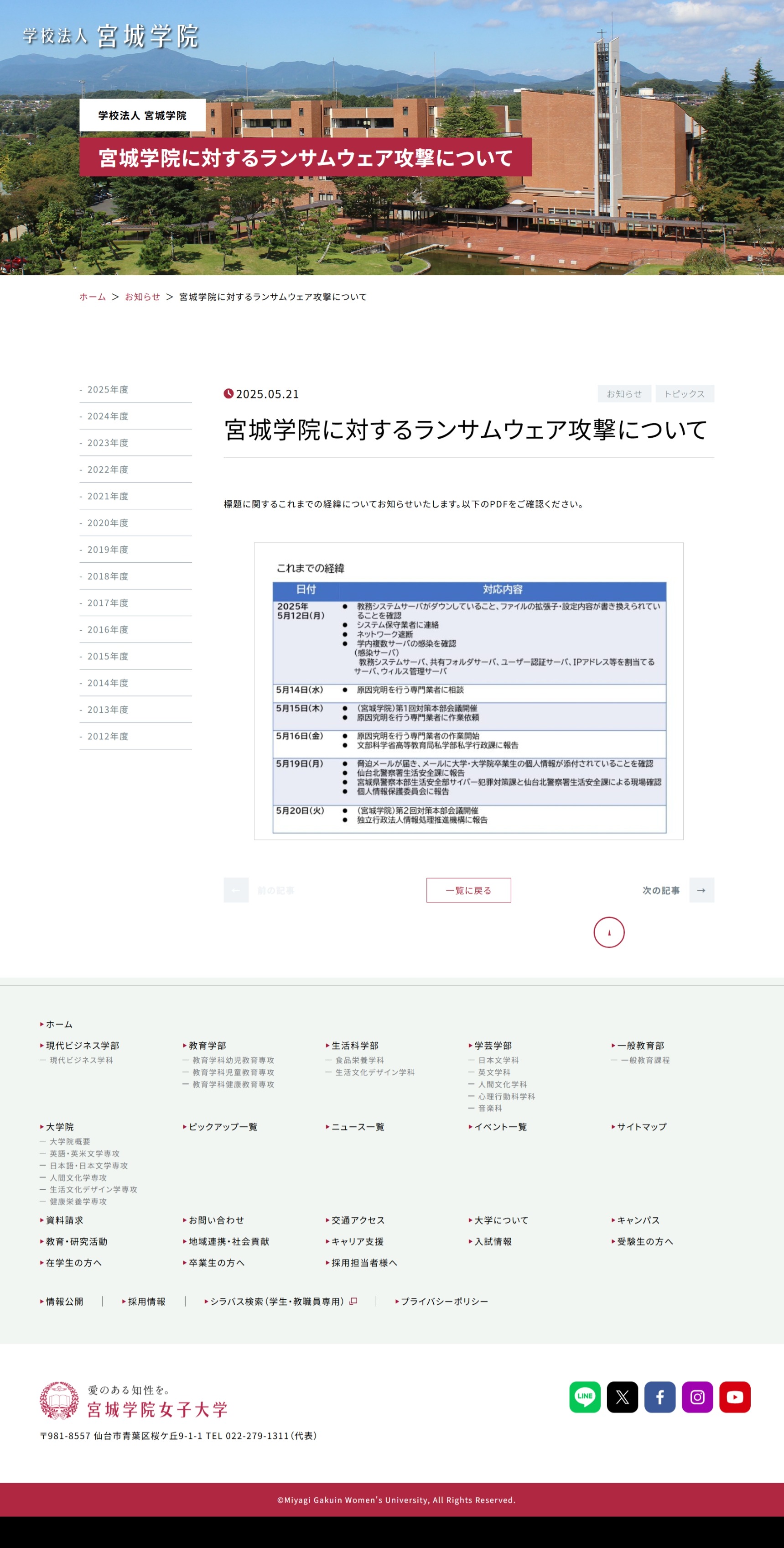Open シラバス検索（学生・教職員専用） link
Image resolution: width=784 pixels, height=1548 pixels.
coord(281,1301)
